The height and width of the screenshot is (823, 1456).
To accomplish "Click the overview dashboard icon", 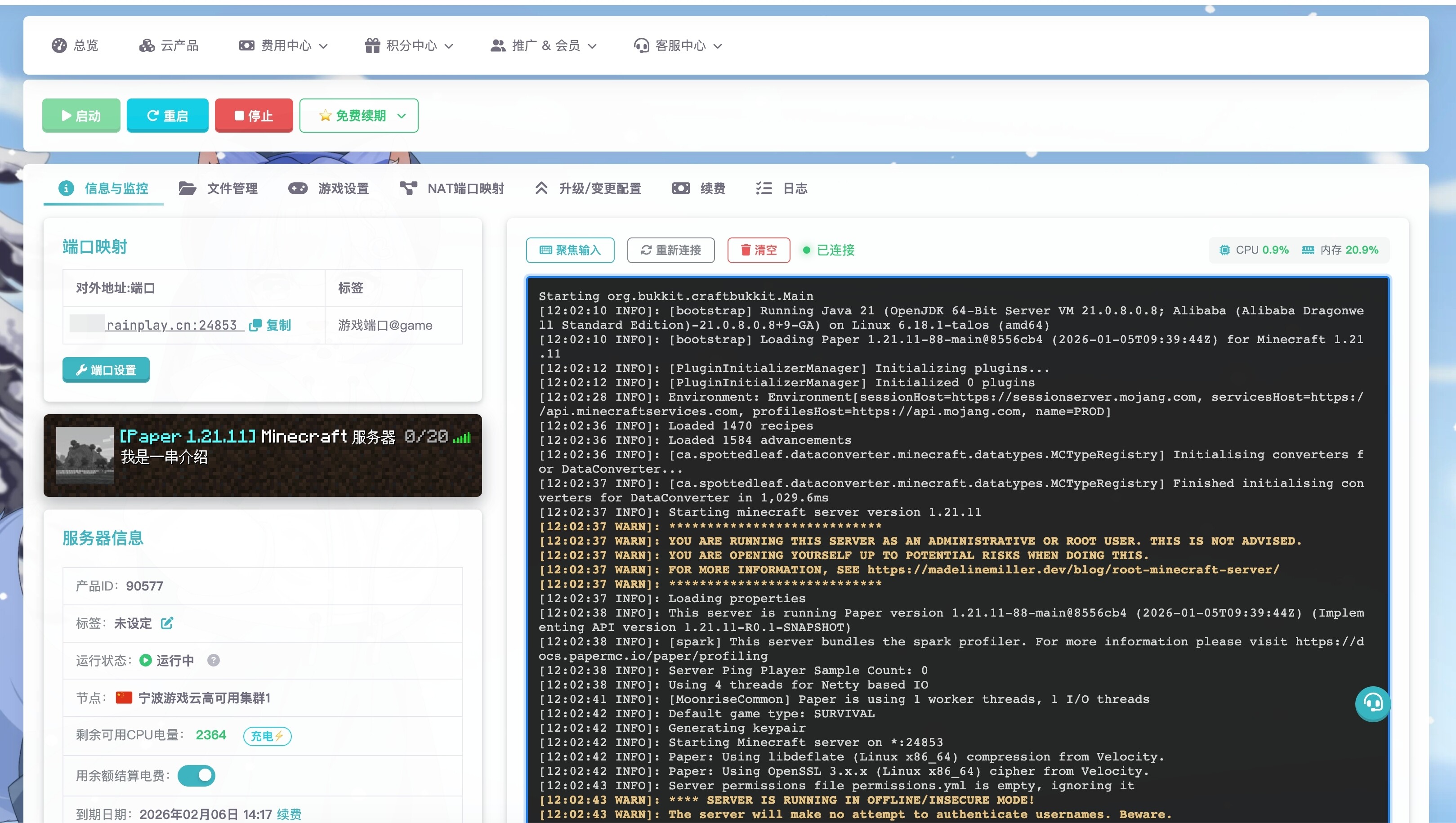I will [59, 46].
